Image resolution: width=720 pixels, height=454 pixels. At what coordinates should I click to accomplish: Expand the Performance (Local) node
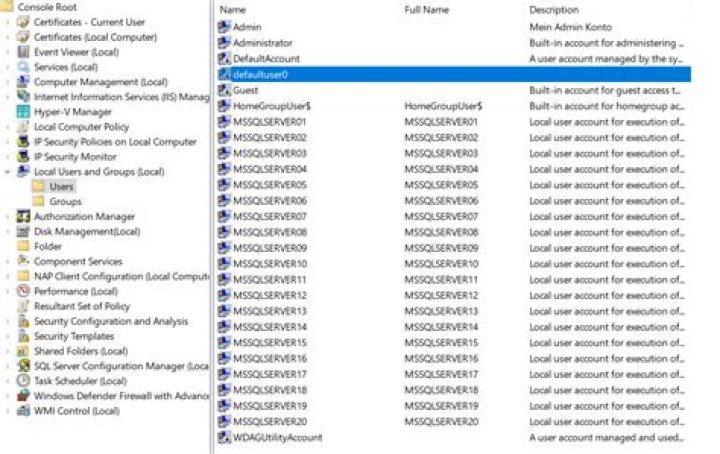7,291
